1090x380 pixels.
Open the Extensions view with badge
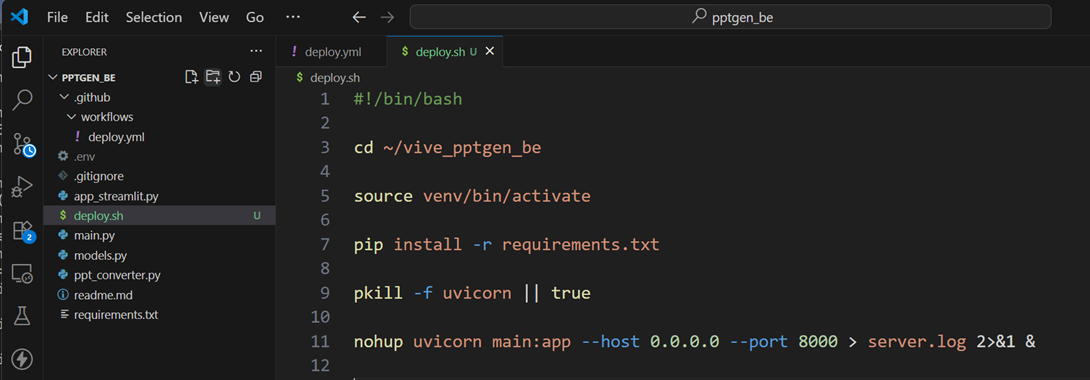(23, 231)
